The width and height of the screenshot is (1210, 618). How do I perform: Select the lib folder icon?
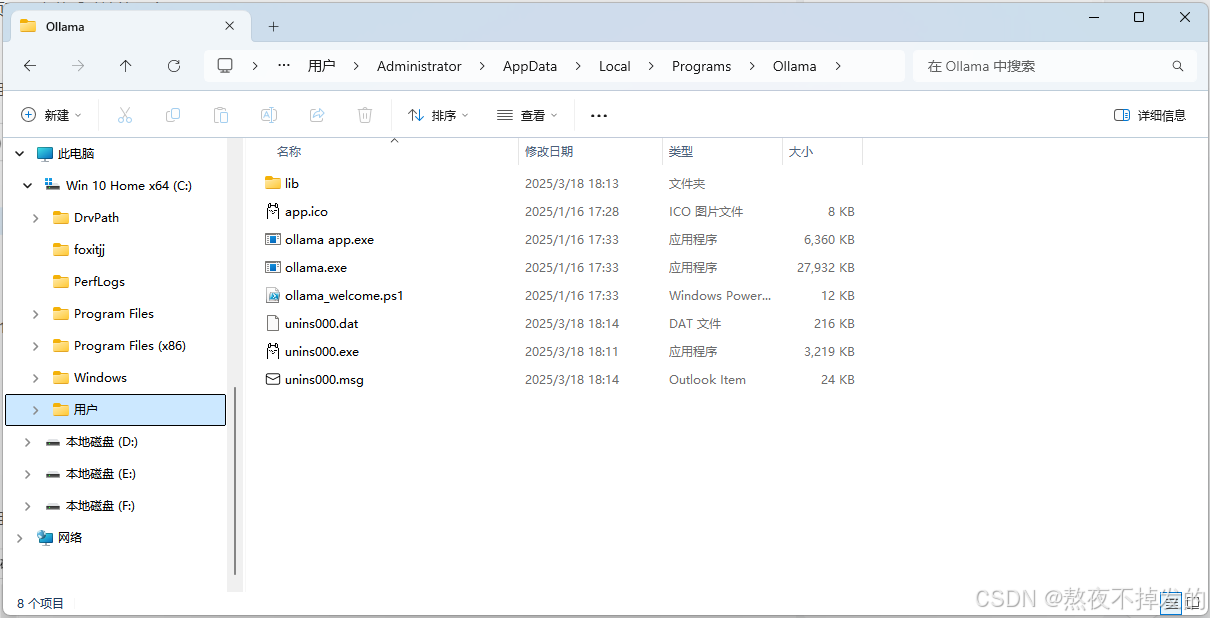(x=273, y=183)
